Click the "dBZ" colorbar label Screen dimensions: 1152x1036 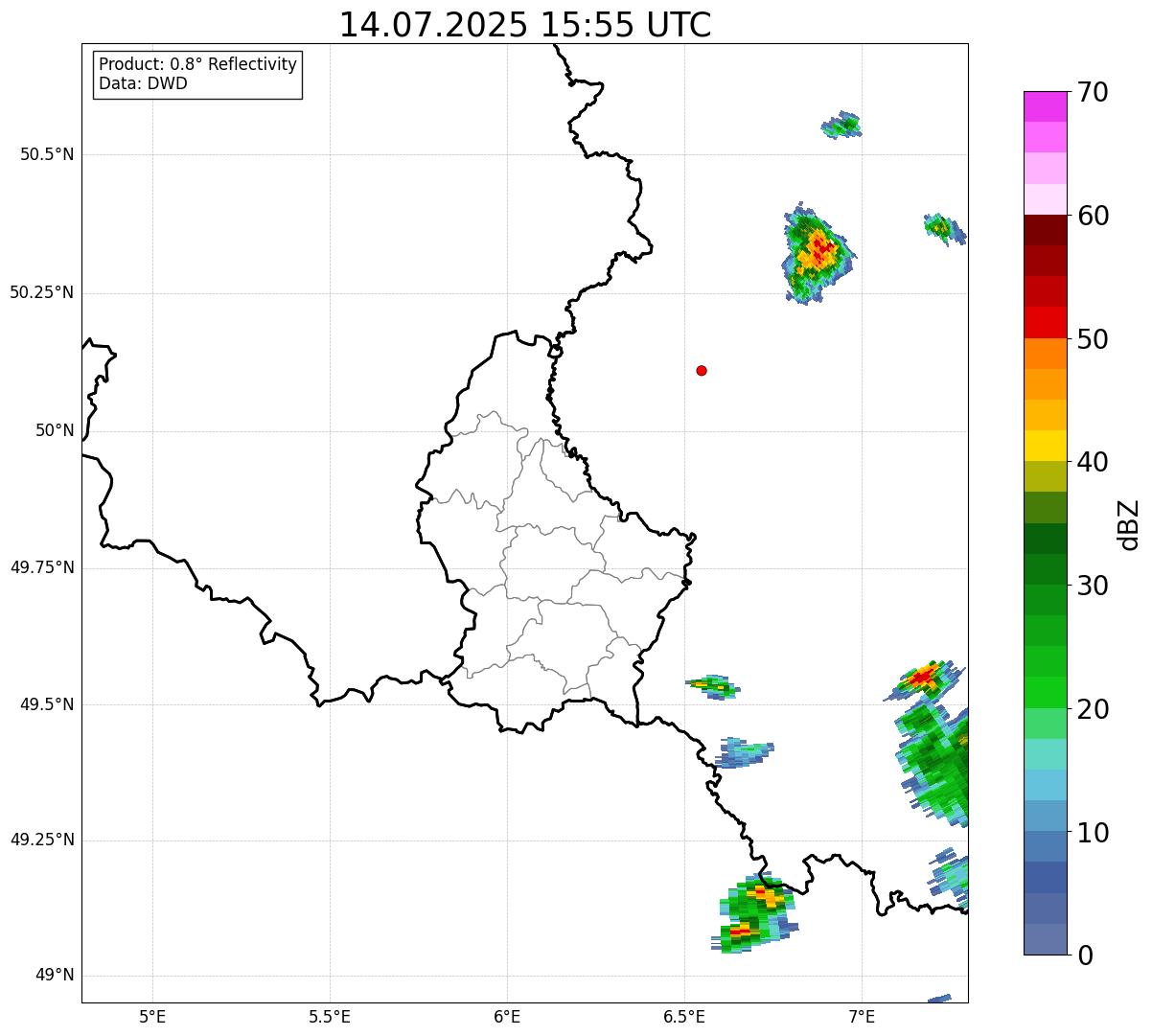(1129, 523)
